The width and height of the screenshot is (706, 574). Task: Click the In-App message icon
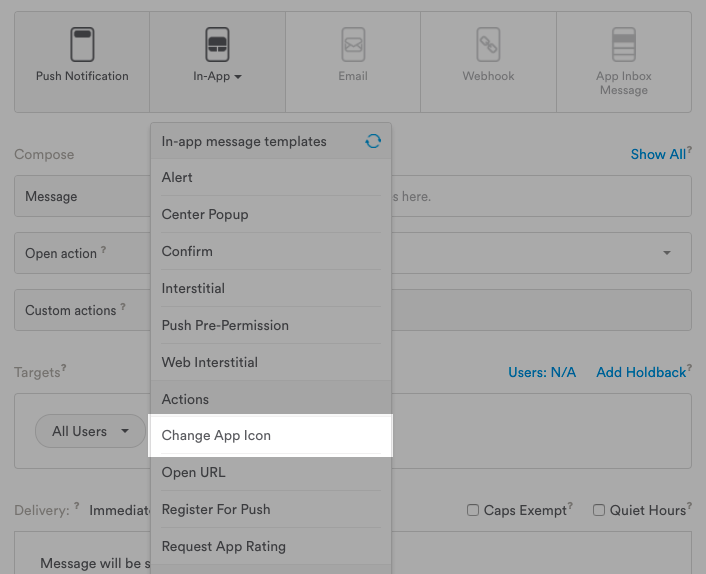click(x=217, y=44)
